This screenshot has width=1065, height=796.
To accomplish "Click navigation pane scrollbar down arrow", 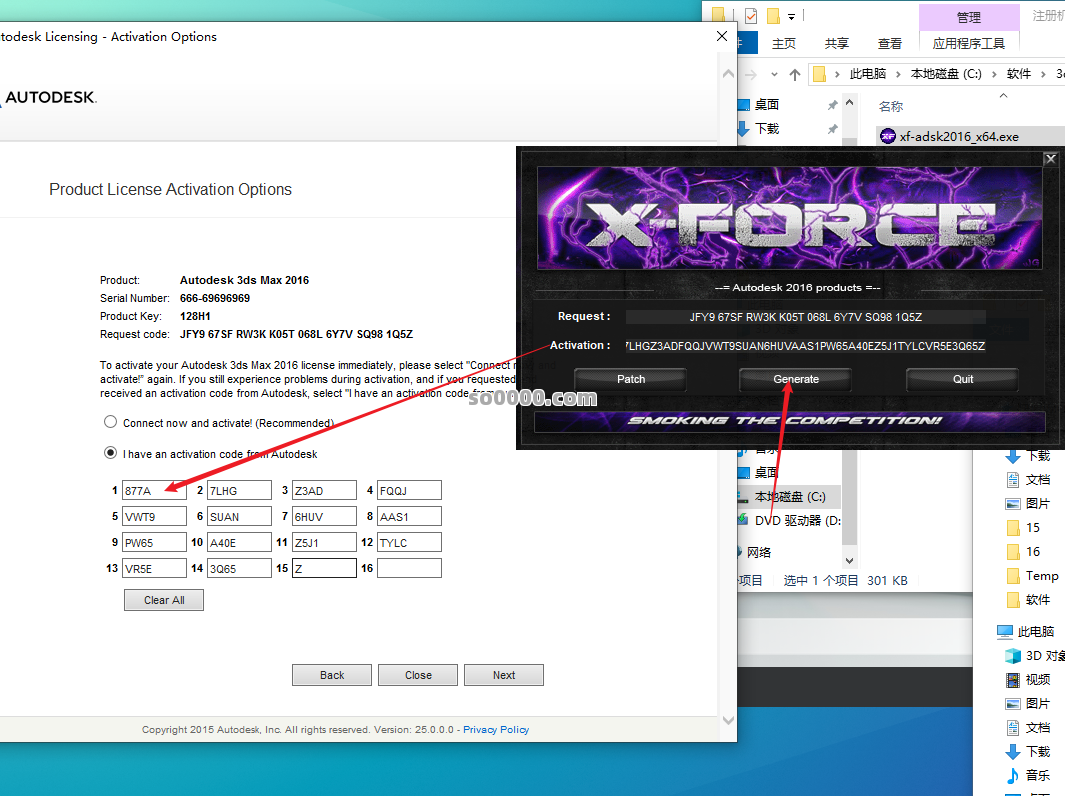I will tap(850, 561).
